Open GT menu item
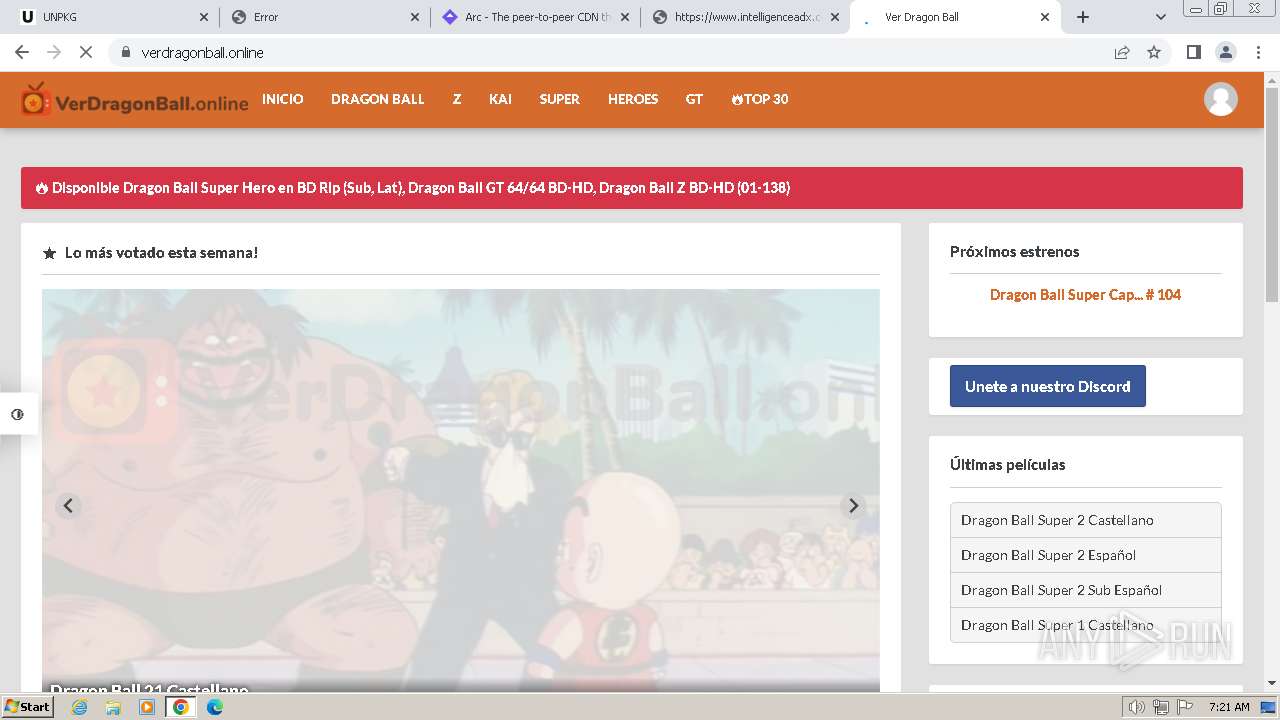 click(694, 99)
